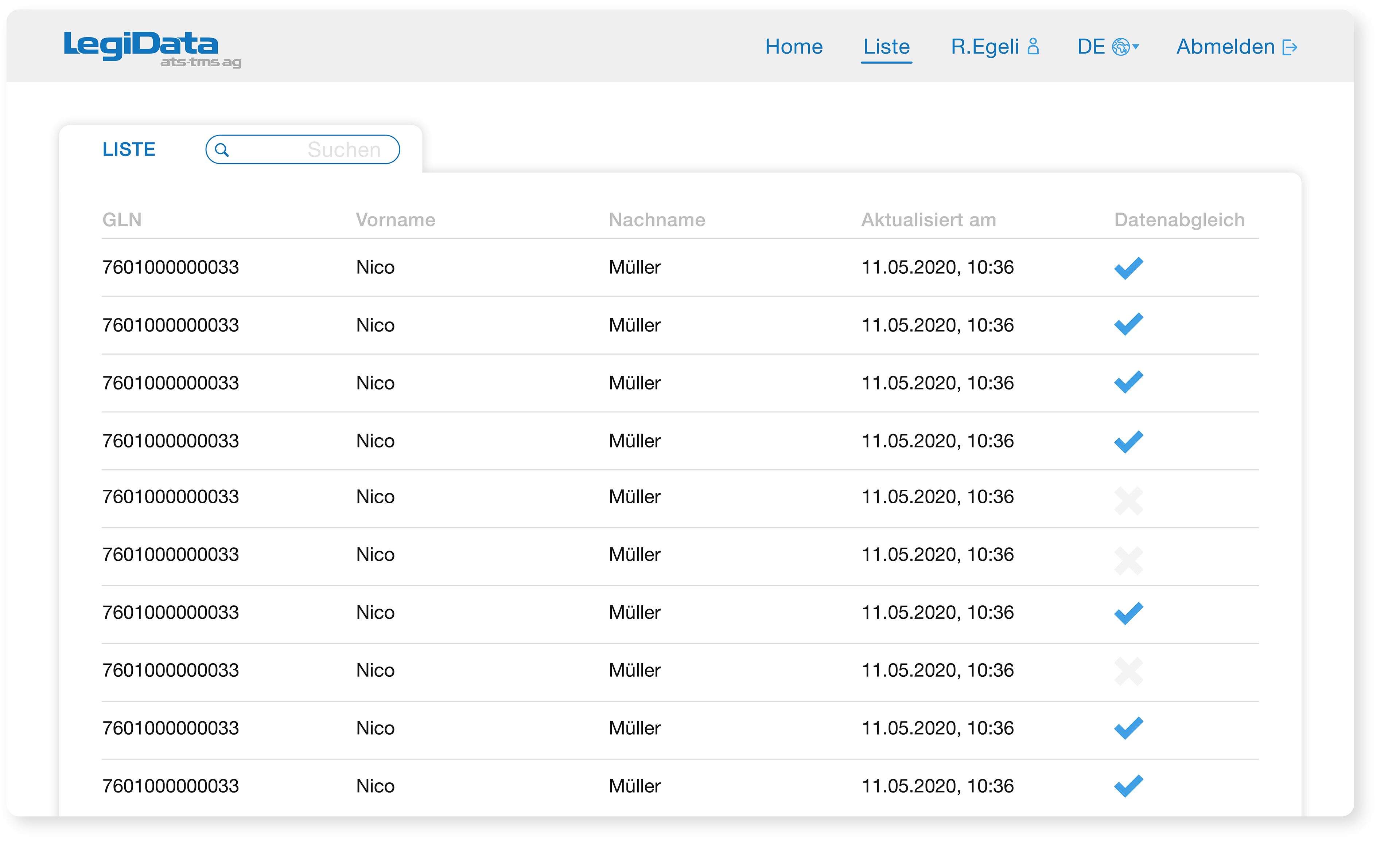Click the DE language label
The image size is (1400, 860).
1091,47
